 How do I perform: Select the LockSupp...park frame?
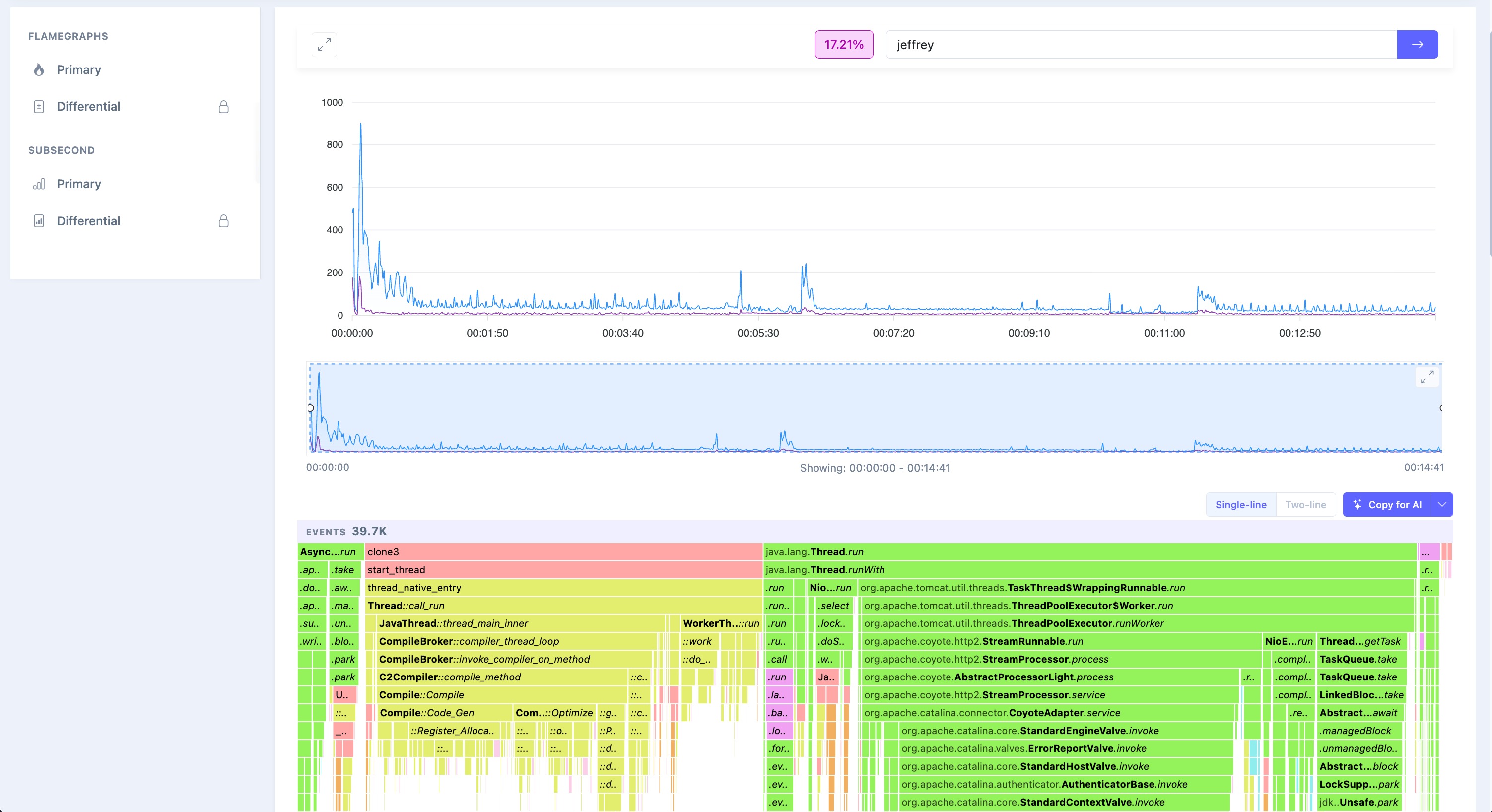point(1359,785)
